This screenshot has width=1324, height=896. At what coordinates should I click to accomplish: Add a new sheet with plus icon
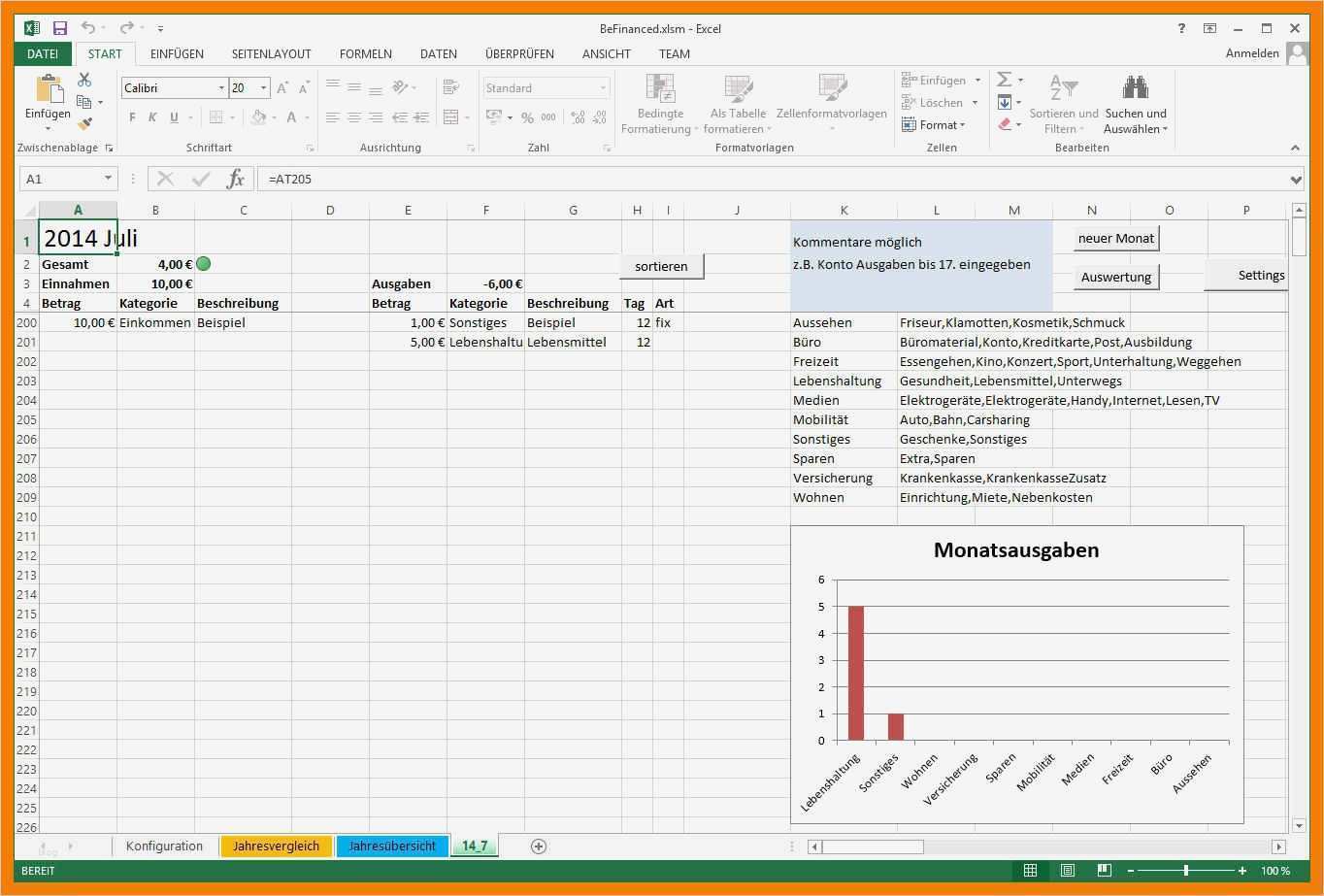click(x=539, y=846)
